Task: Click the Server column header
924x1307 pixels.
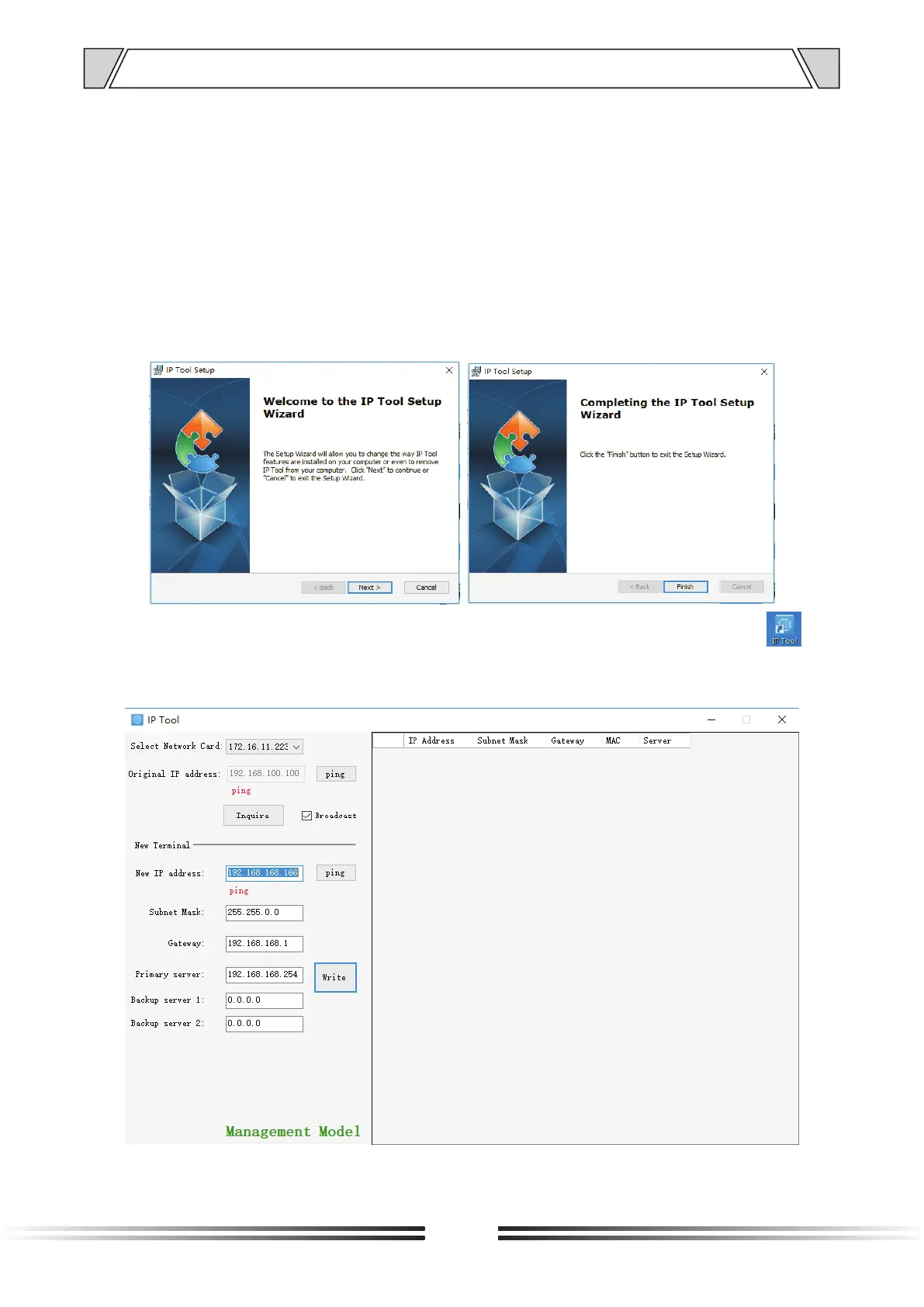Action: (x=664, y=741)
